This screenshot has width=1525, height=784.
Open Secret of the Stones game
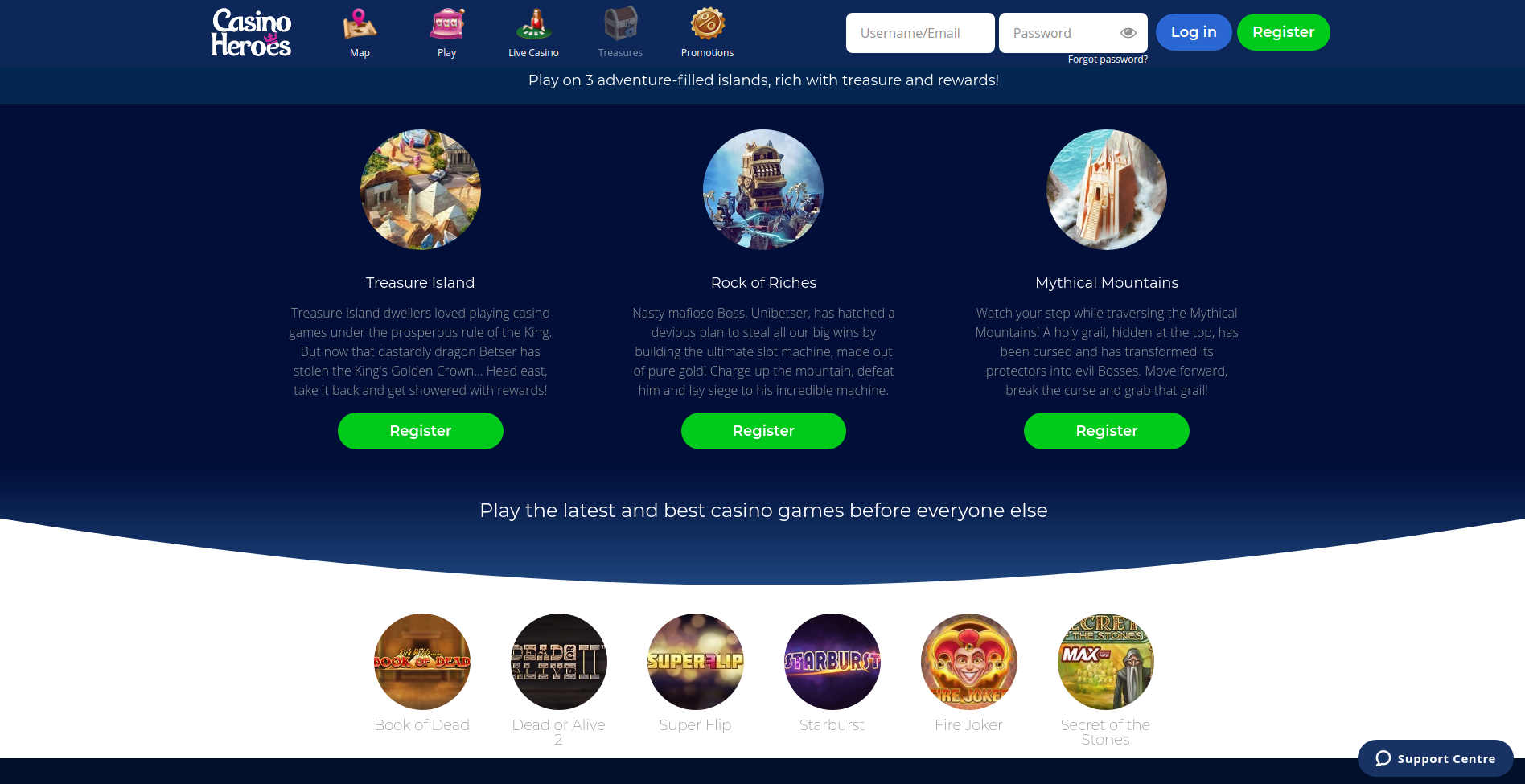1106,662
